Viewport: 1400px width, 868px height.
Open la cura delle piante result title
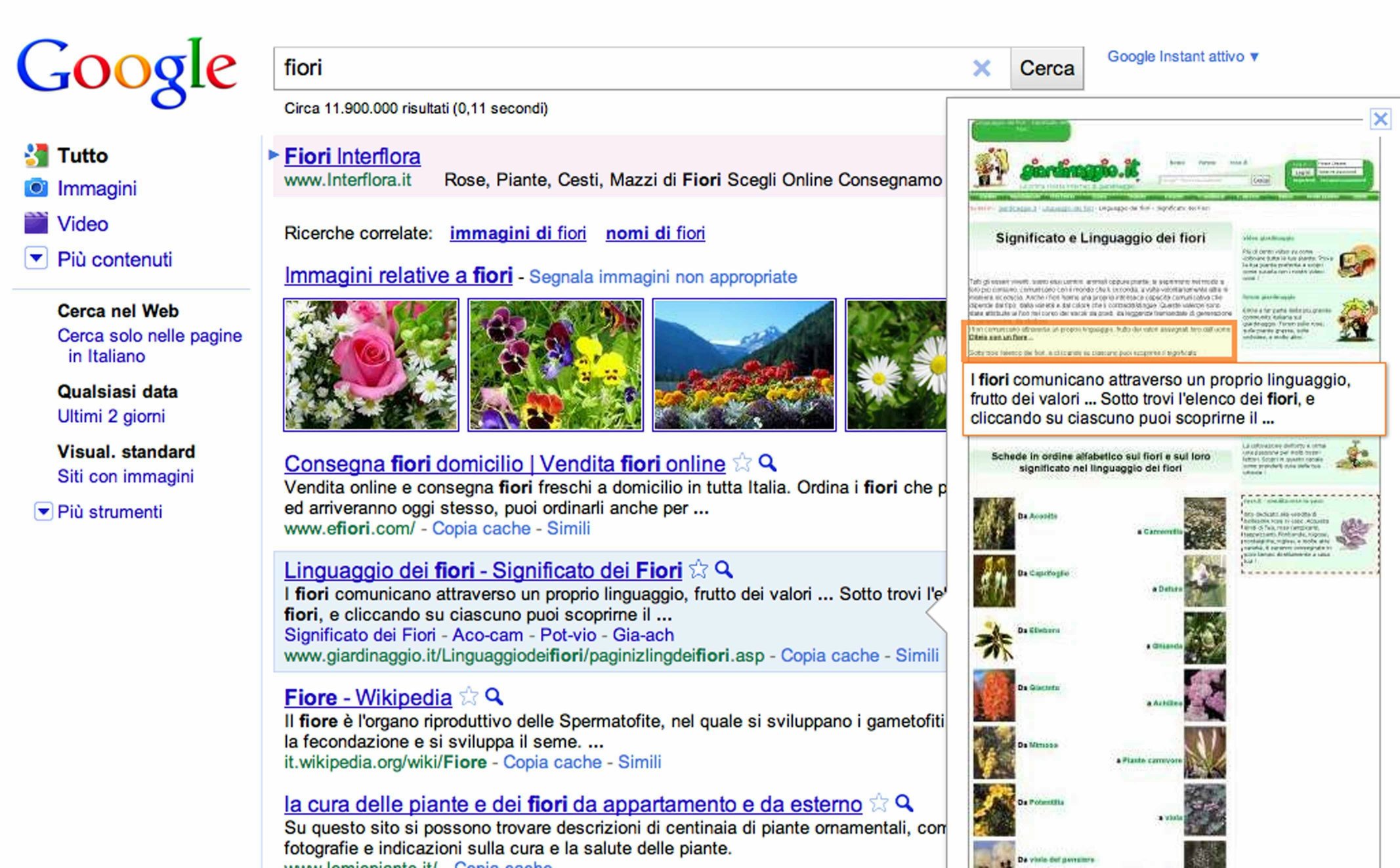point(573,804)
